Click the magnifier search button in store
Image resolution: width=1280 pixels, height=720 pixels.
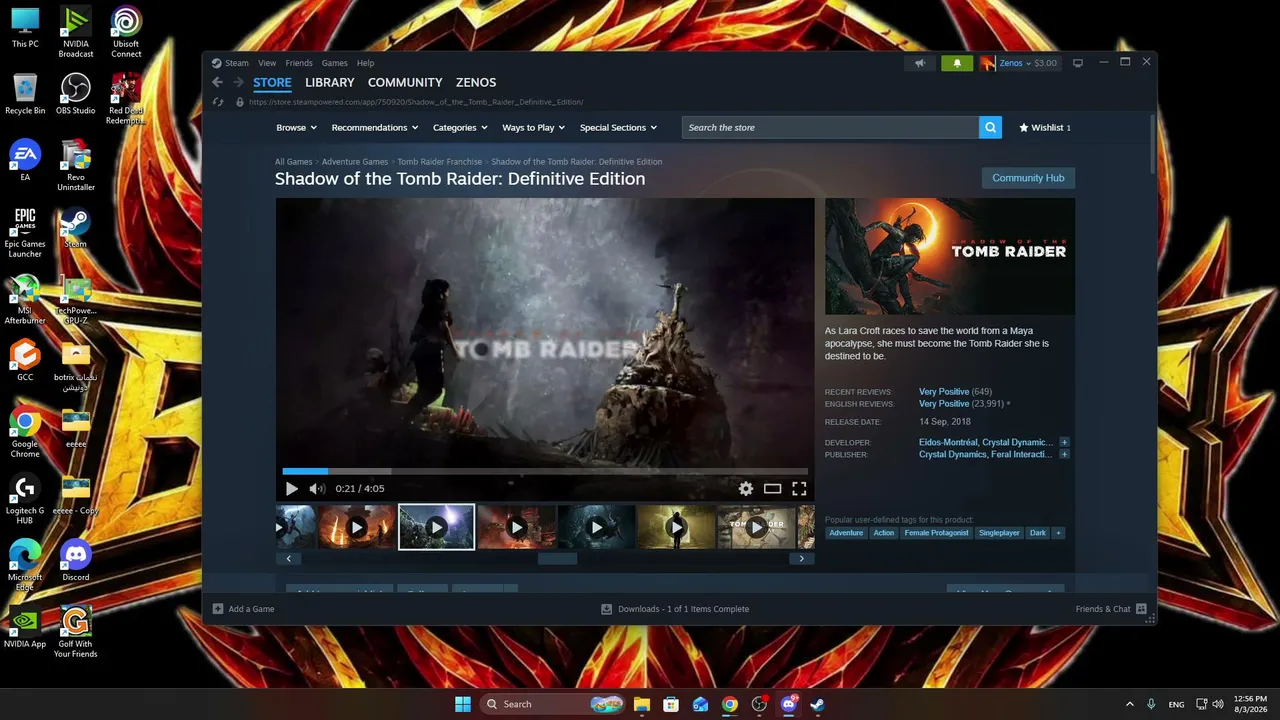[x=990, y=127]
